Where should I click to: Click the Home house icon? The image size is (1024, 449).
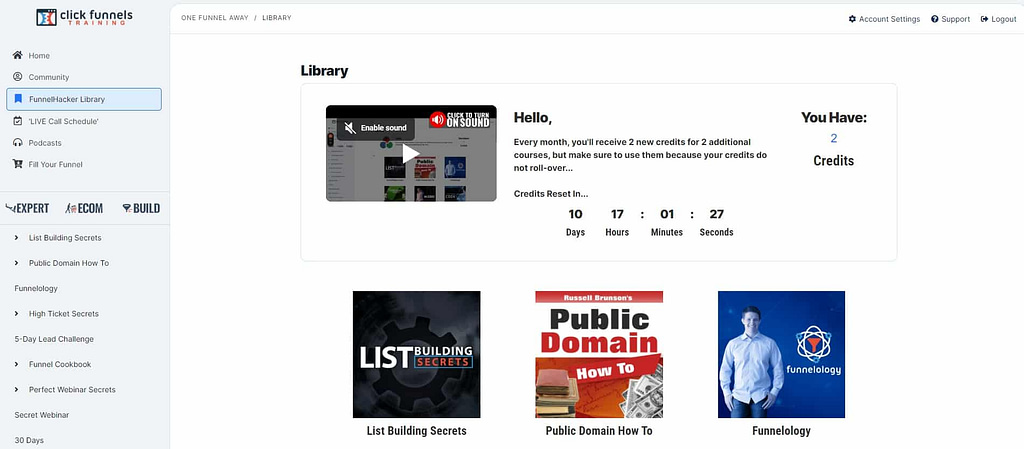[x=18, y=55]
